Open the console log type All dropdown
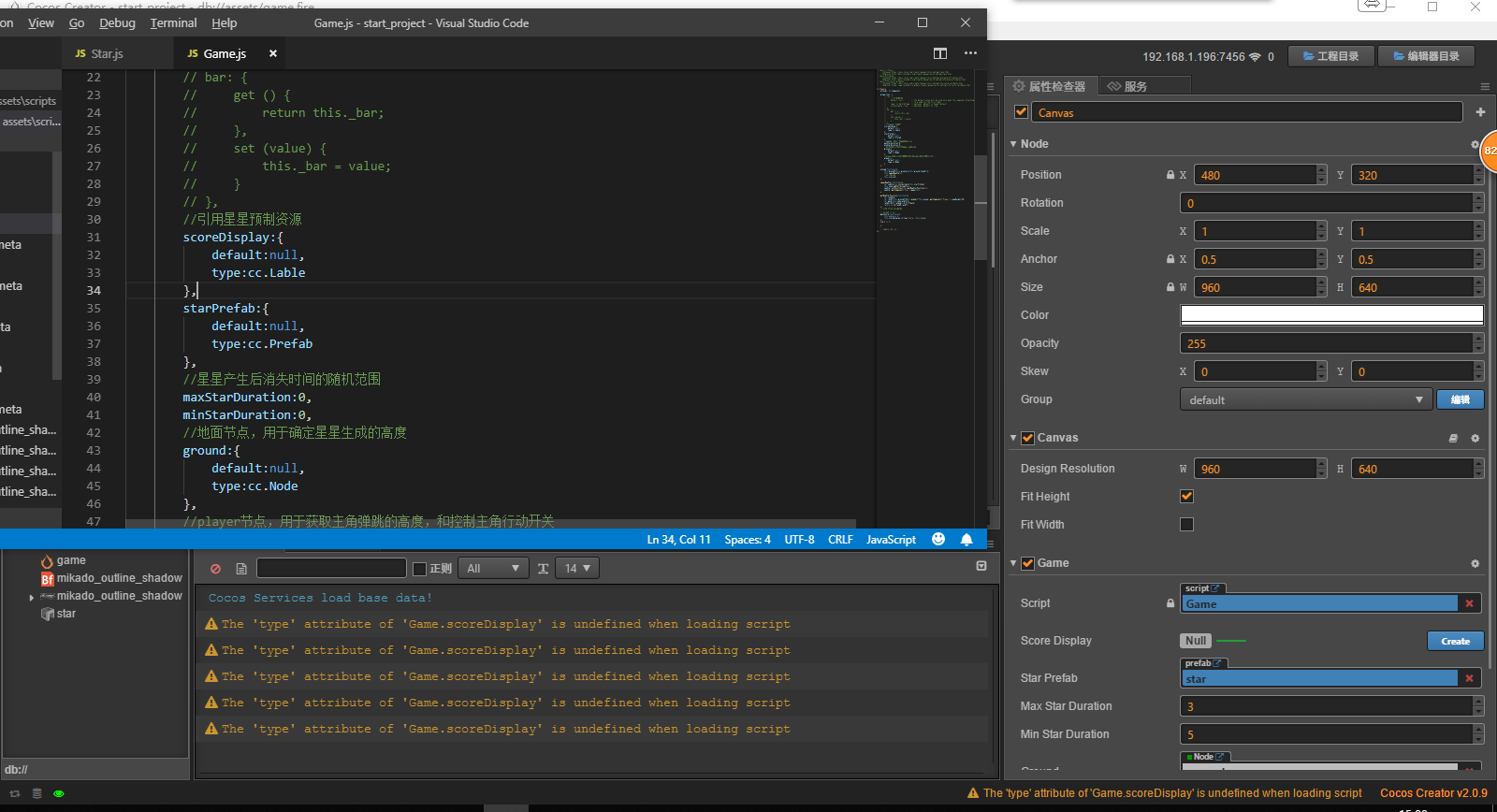1497x812 pixels. point(492,569)
